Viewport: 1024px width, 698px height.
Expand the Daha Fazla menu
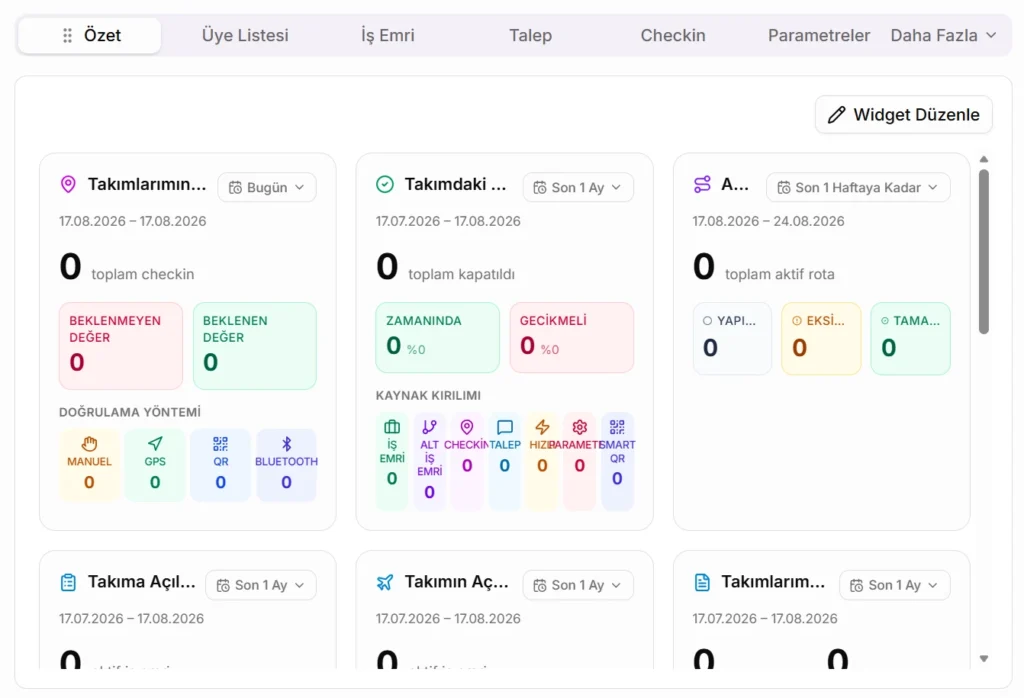click(944, 35)
